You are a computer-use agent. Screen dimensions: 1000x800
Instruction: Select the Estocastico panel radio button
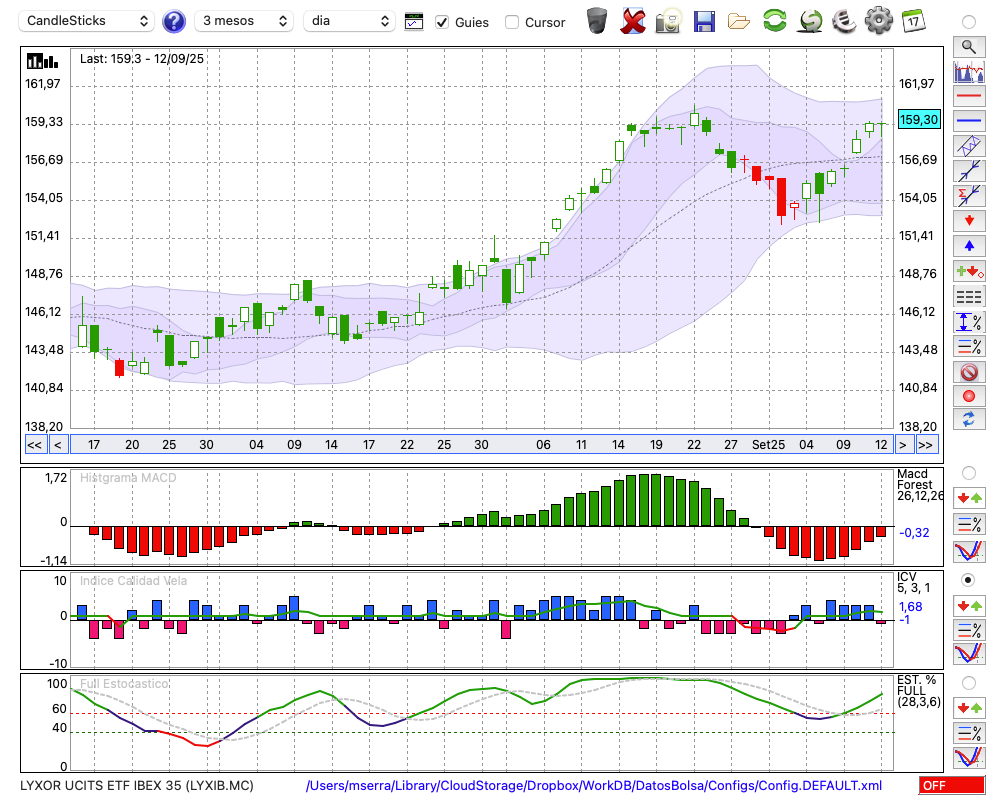pyautogui.click(x=968, y=683)
